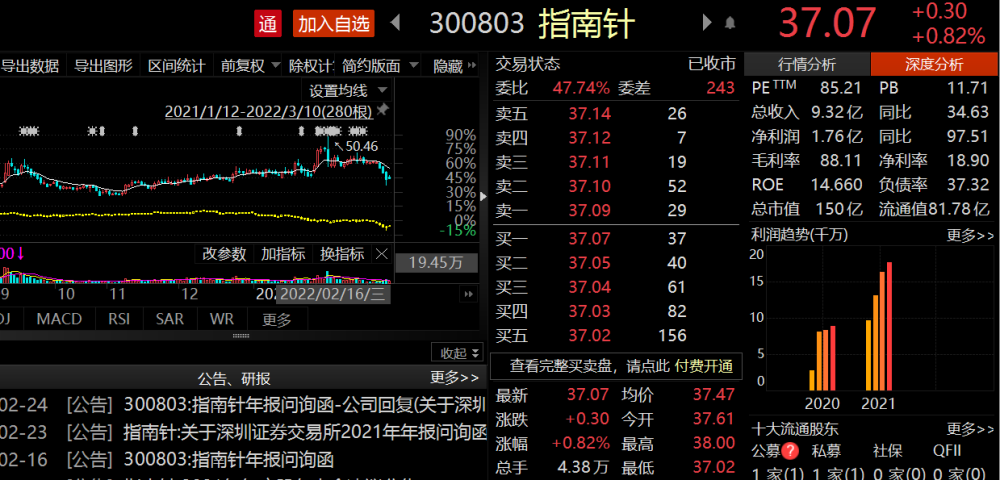Click 卖二 price 37.10

click(590, 186)
